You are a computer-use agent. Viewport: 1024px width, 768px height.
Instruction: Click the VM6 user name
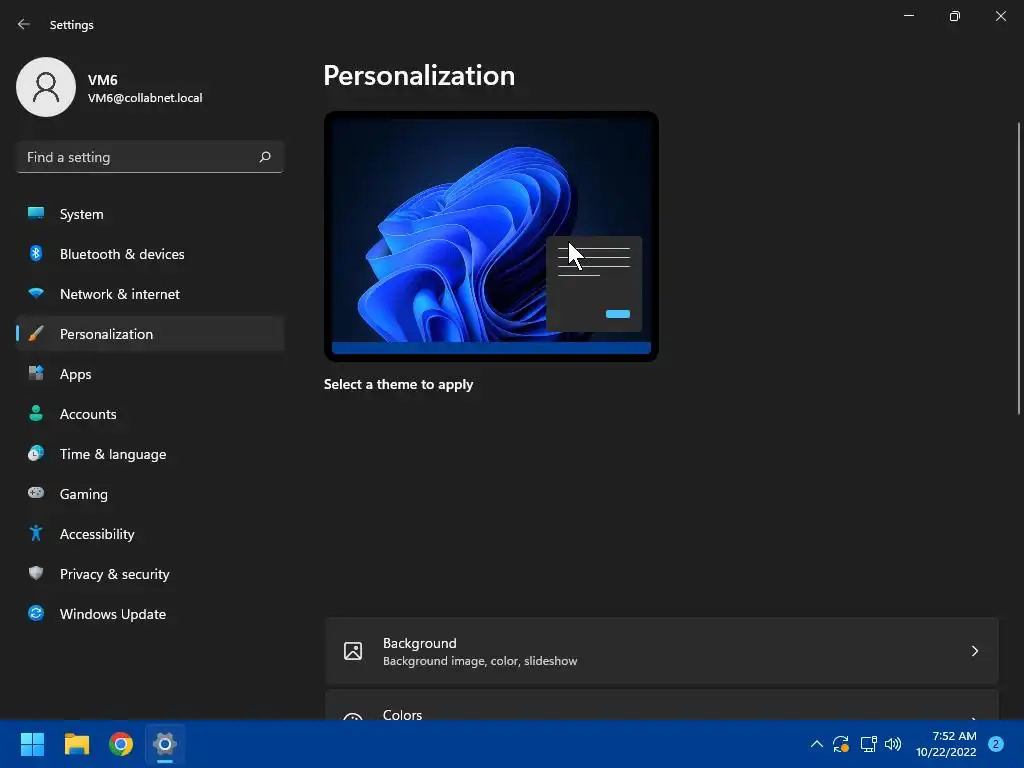tap(103, 80)
